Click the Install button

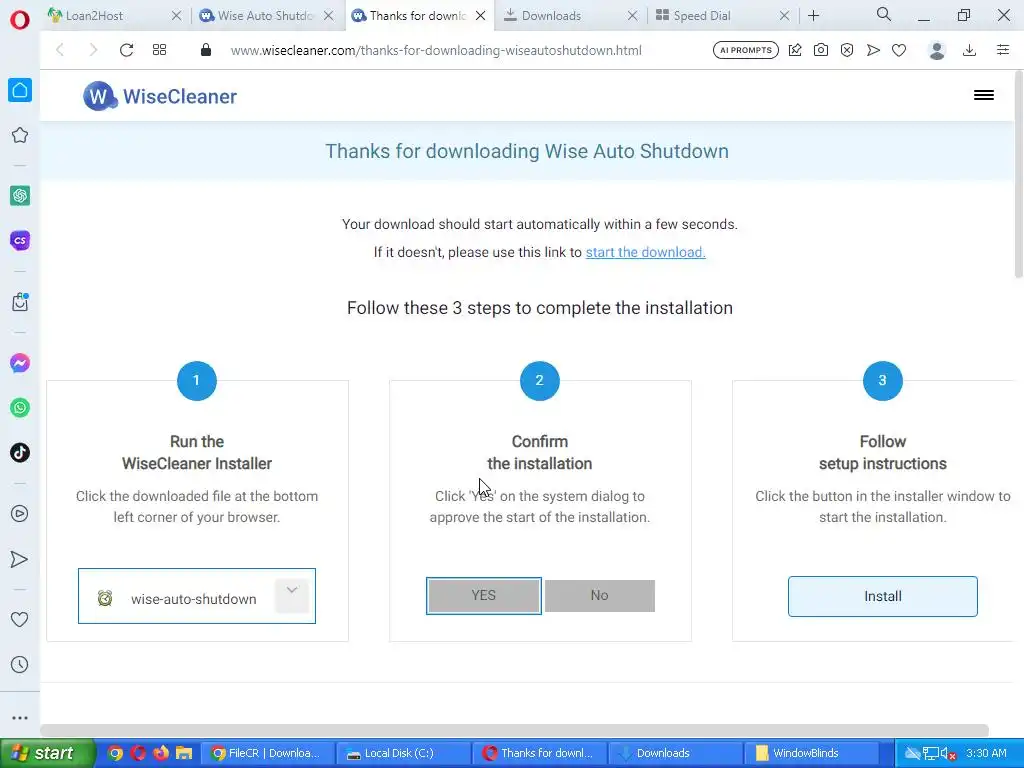tap(882, 596)
